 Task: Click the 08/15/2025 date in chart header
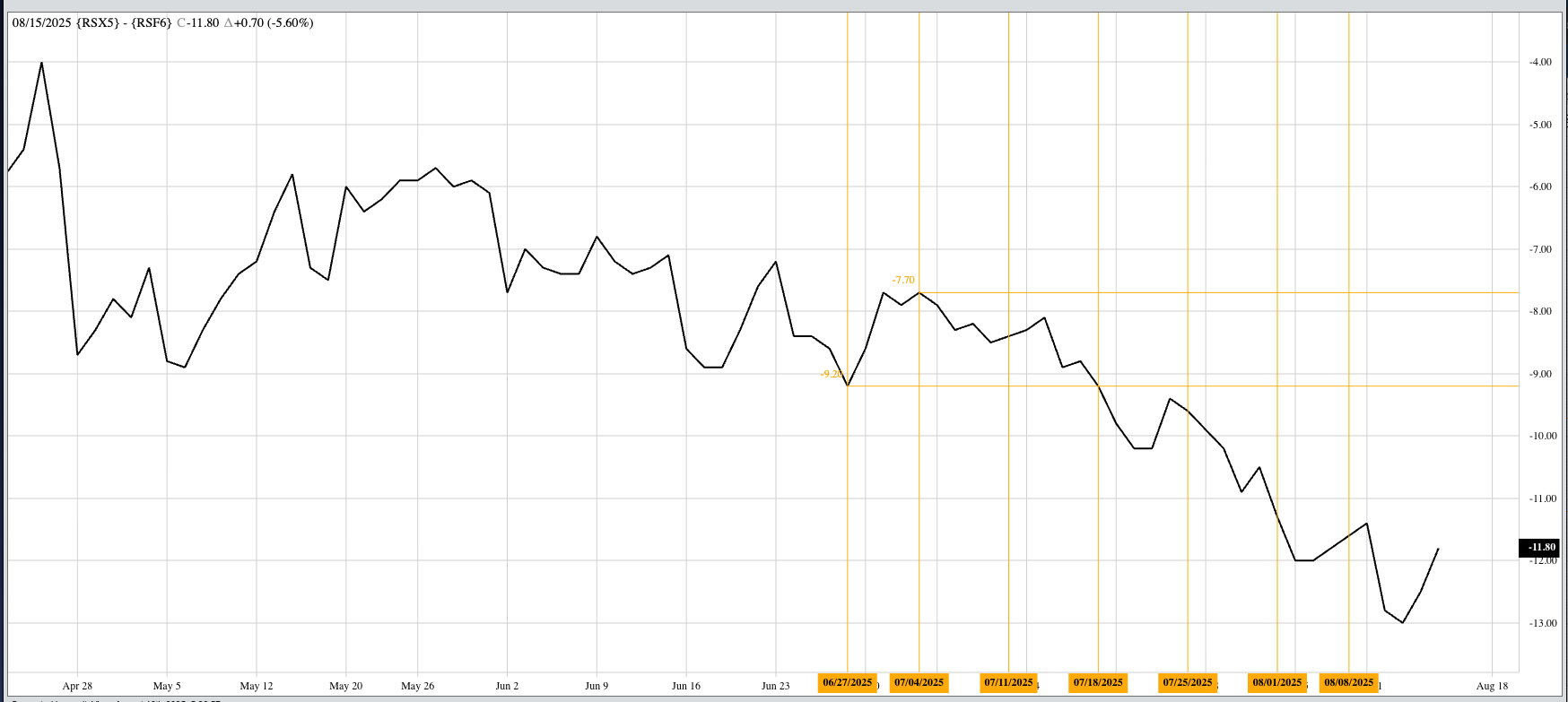(42, 22)
